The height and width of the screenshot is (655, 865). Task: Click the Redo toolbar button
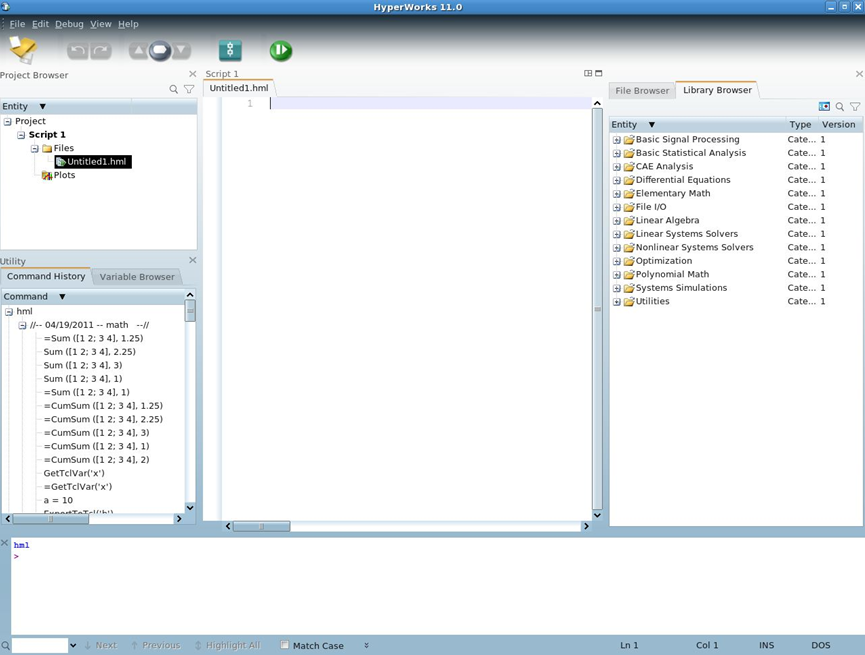tap(101, 51)
